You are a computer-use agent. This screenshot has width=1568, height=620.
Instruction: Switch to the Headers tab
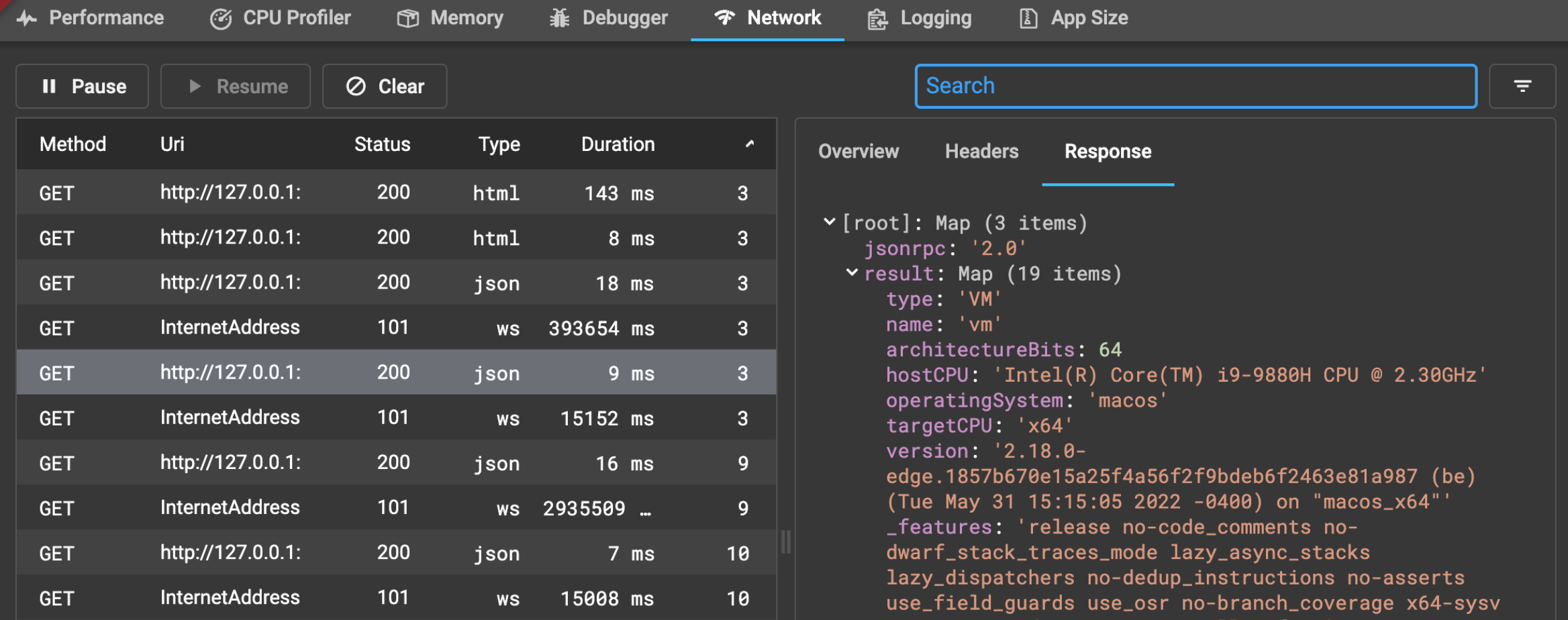[x=981, y=152]
